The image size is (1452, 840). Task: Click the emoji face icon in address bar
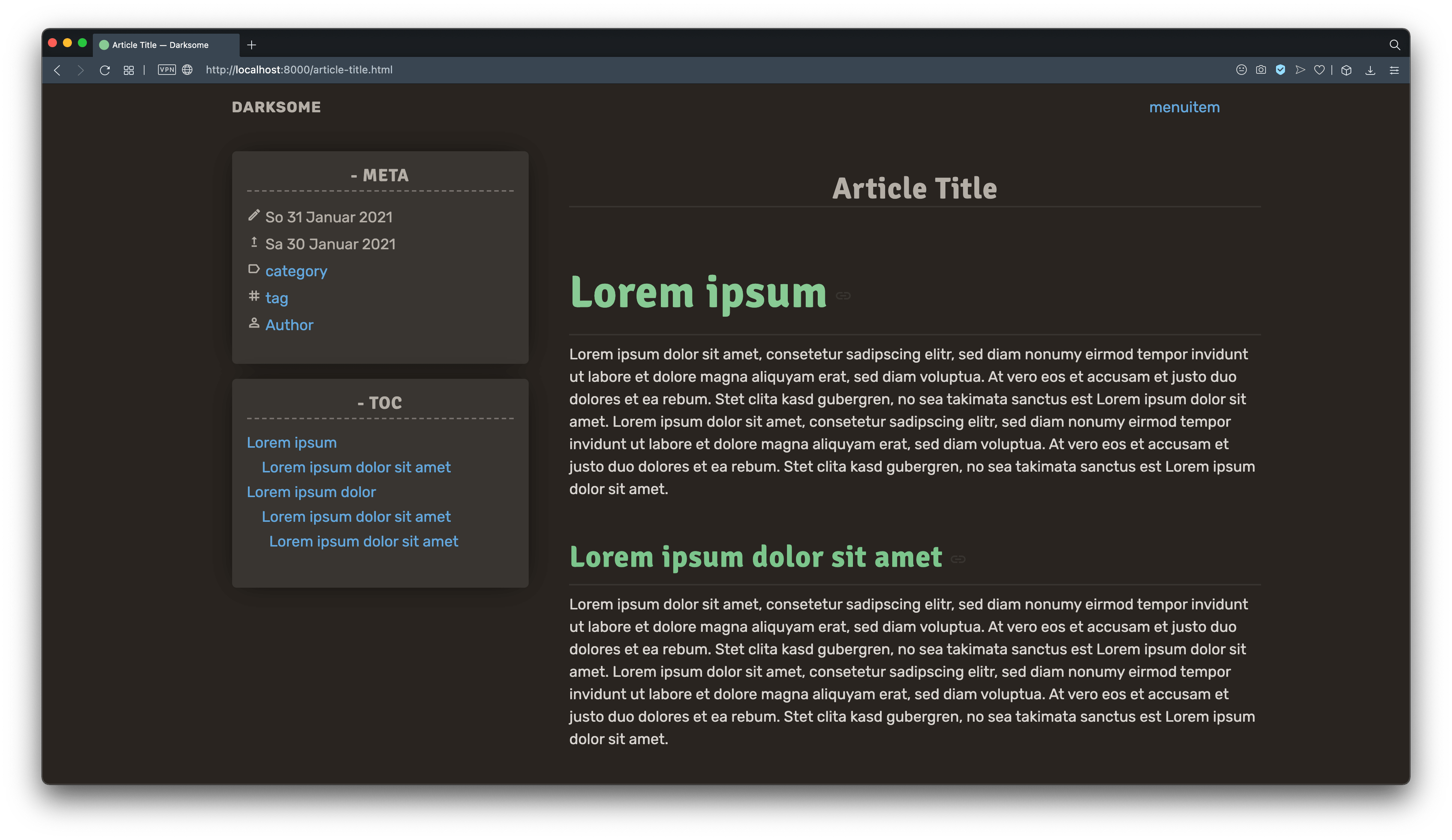(1241, 70)
